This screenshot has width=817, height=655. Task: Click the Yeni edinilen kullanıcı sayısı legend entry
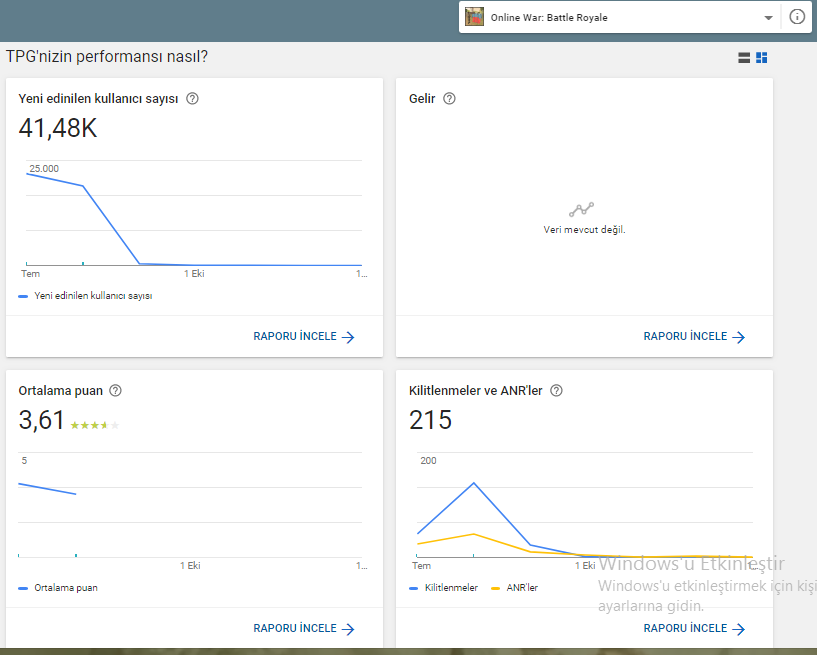85,296
